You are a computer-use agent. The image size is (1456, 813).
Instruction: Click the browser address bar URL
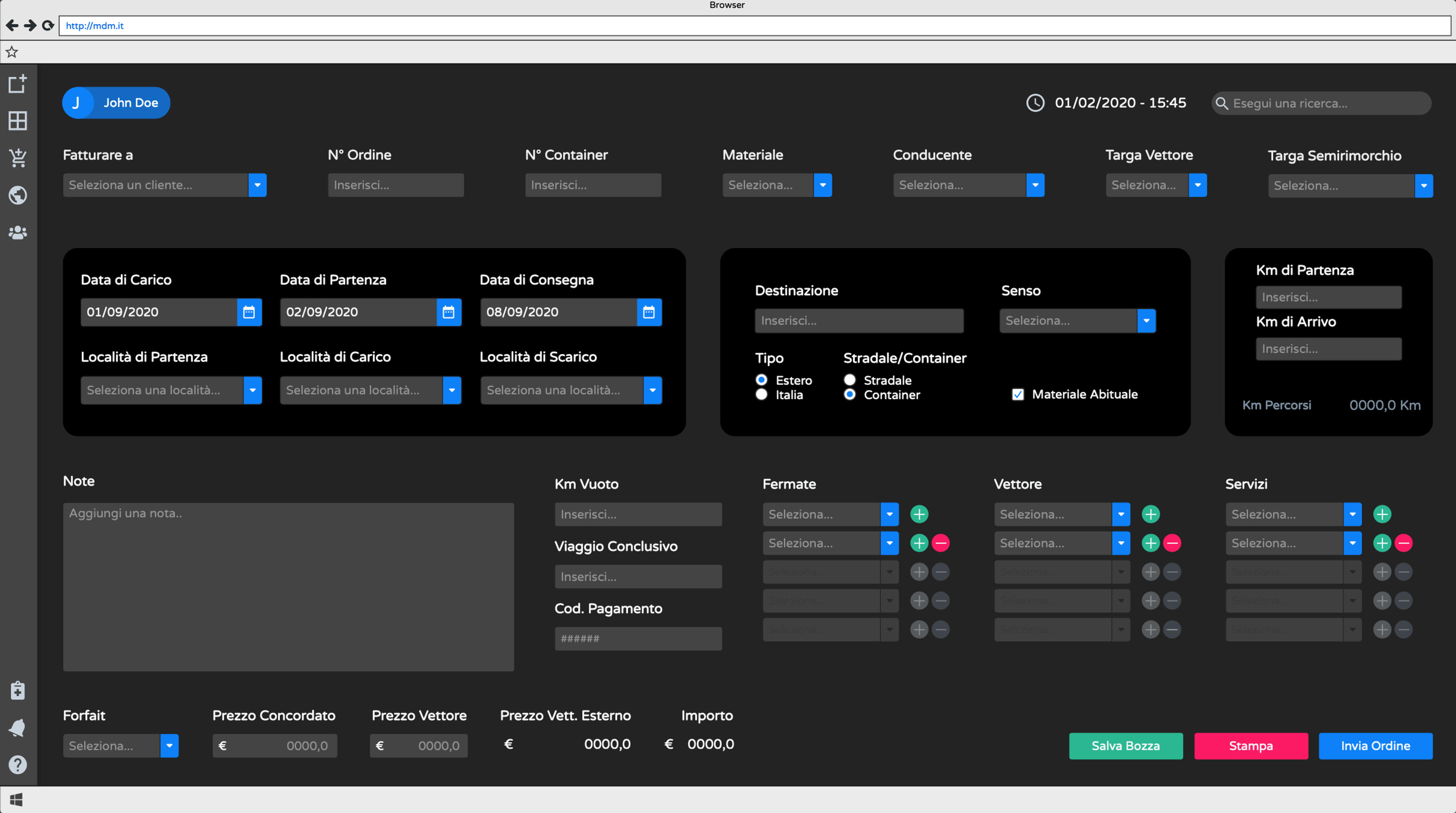click(x=755, y=25)
